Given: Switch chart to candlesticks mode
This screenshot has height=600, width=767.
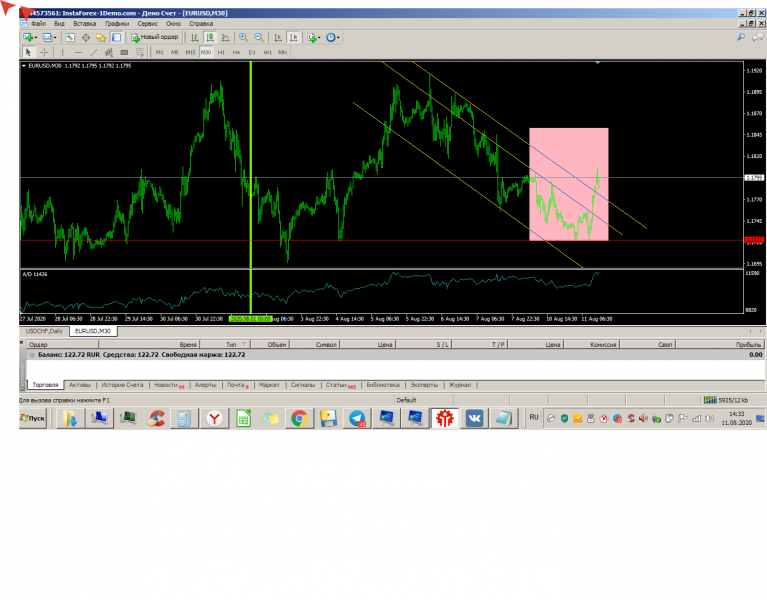Looking at the screenshot, I should pyautogui.click(x=210, y=37).
